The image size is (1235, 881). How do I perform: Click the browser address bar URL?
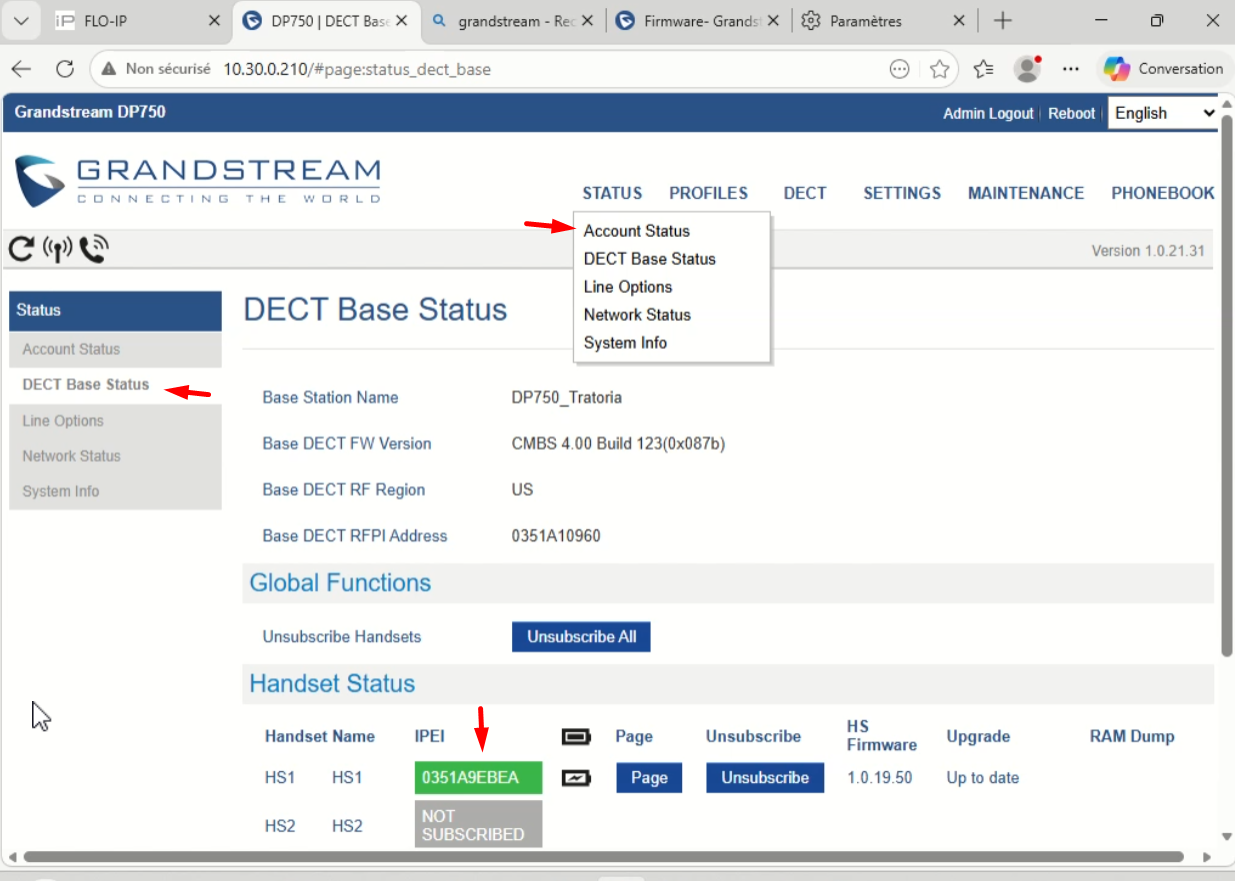point(357,69)
